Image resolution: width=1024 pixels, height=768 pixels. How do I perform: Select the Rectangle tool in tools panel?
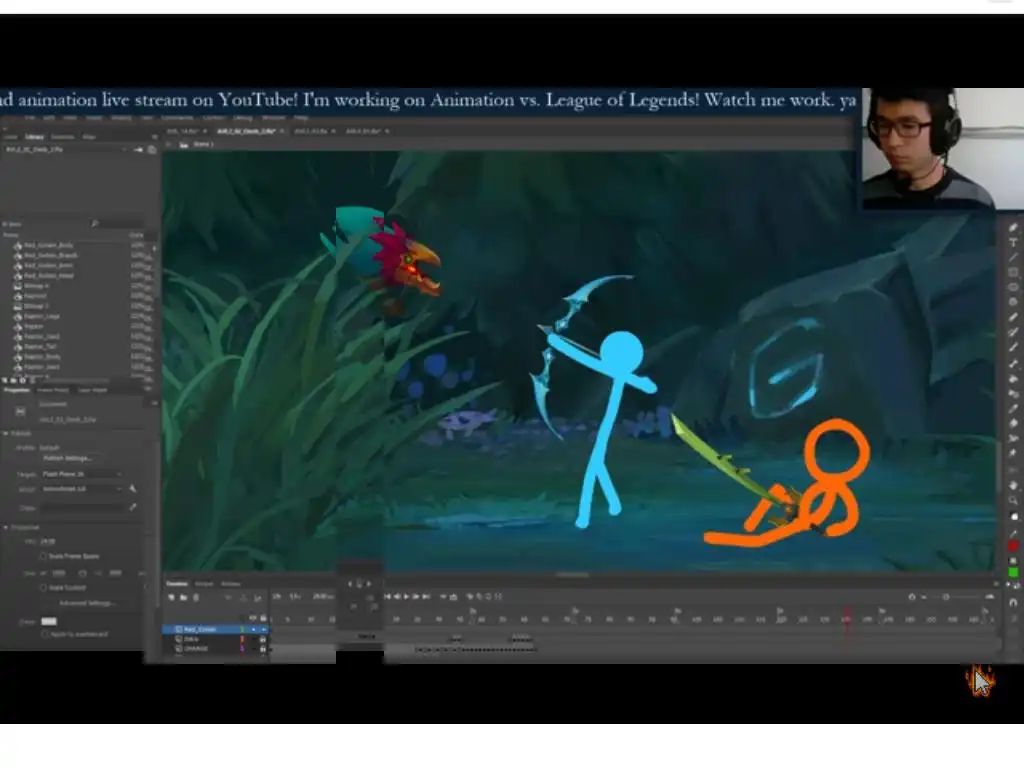(x=1013, y=272)
